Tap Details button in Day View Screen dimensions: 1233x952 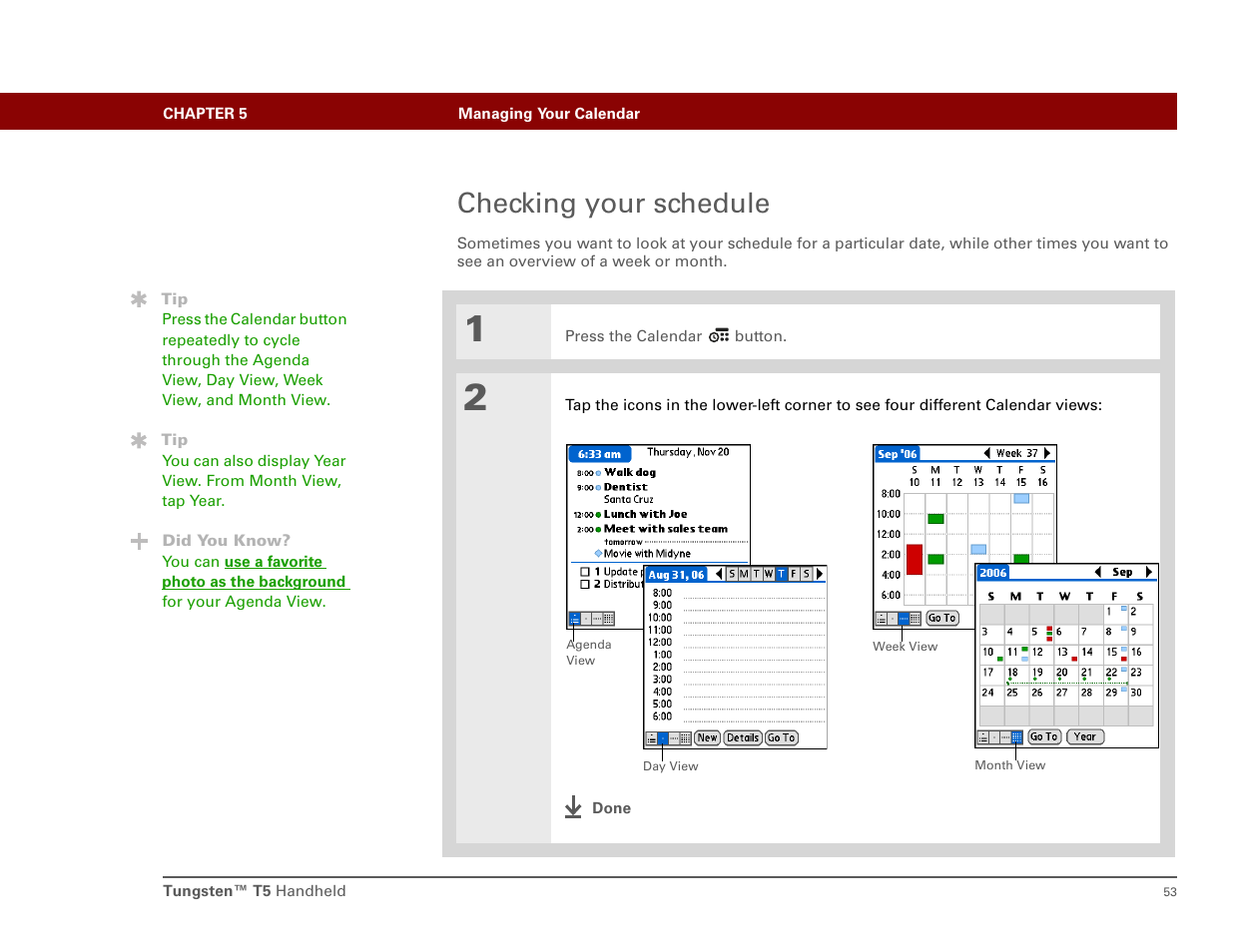pos(743,738)
